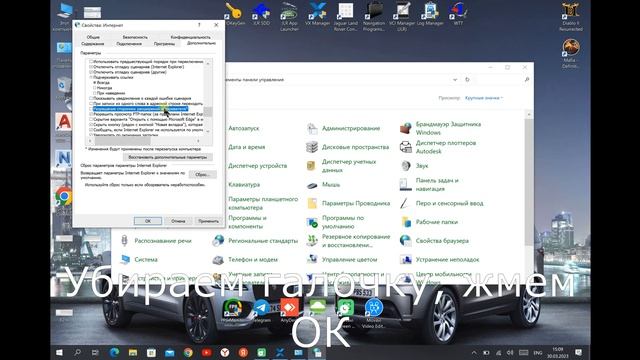
Task: Toggle checkbox Отключить отладку сценариев (Internet Explorer)
Action: tap(91, 67)
